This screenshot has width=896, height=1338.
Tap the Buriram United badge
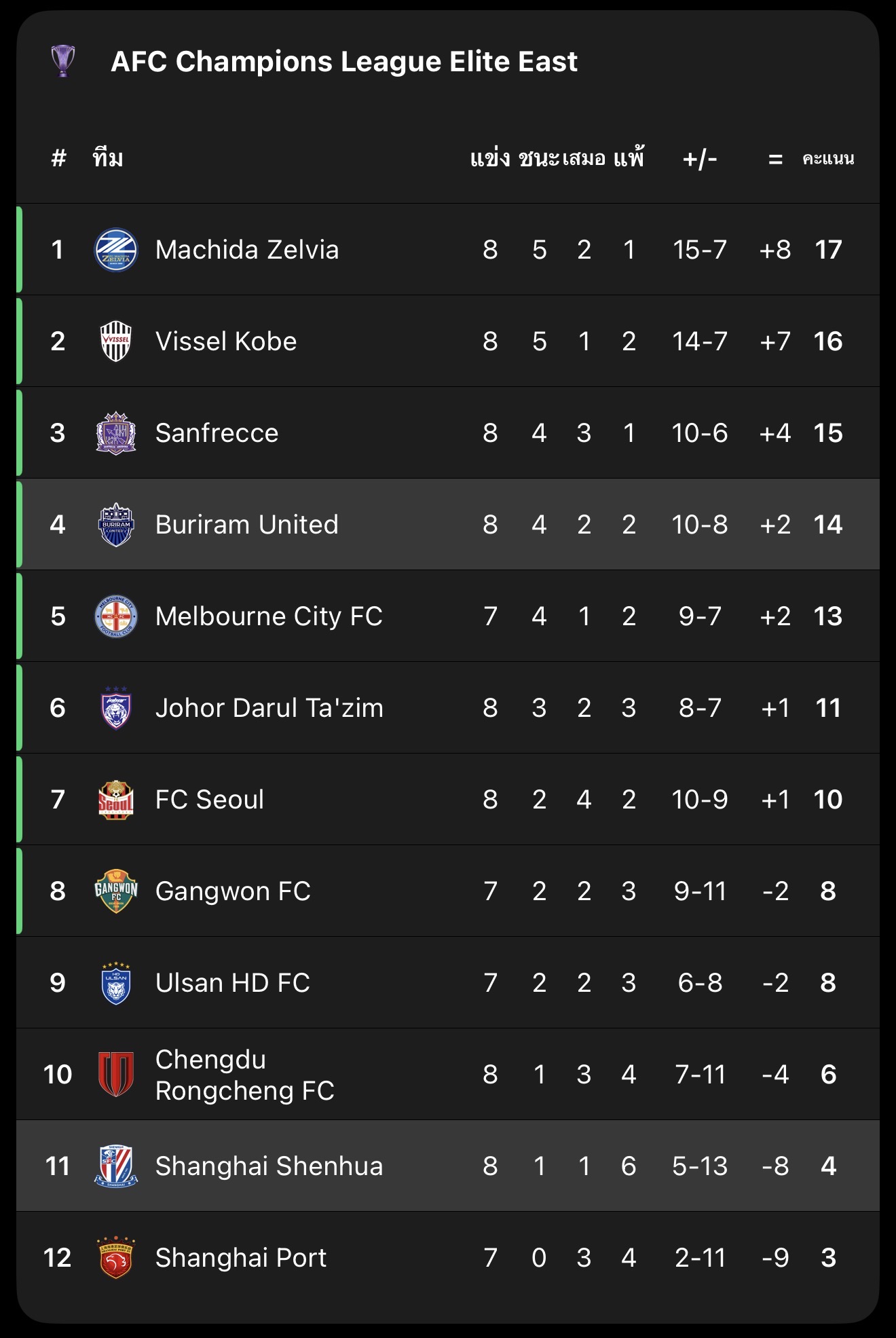click(x=116, y=525)
